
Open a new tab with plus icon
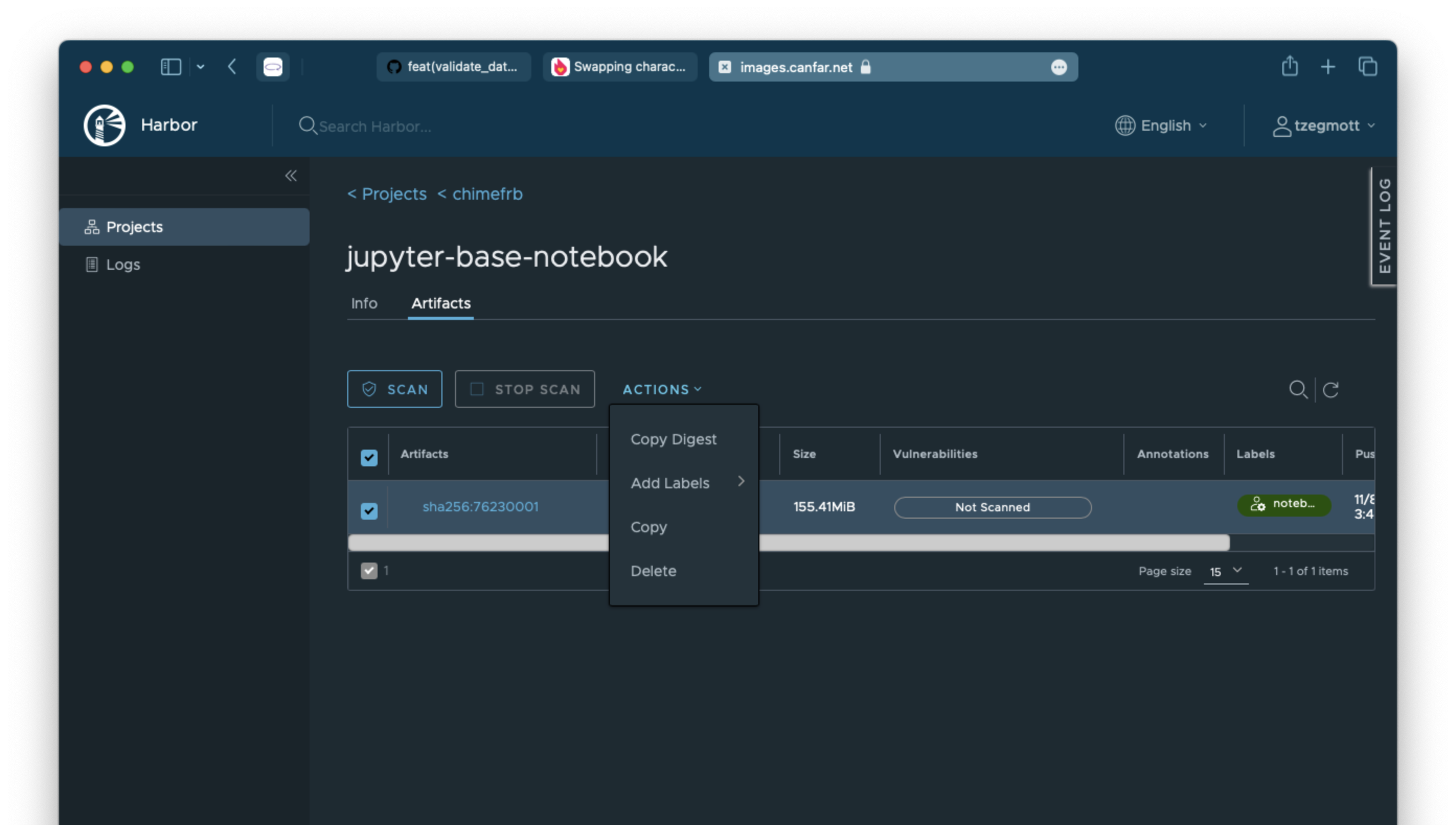pyautogui.click(x=1327, y=67)
